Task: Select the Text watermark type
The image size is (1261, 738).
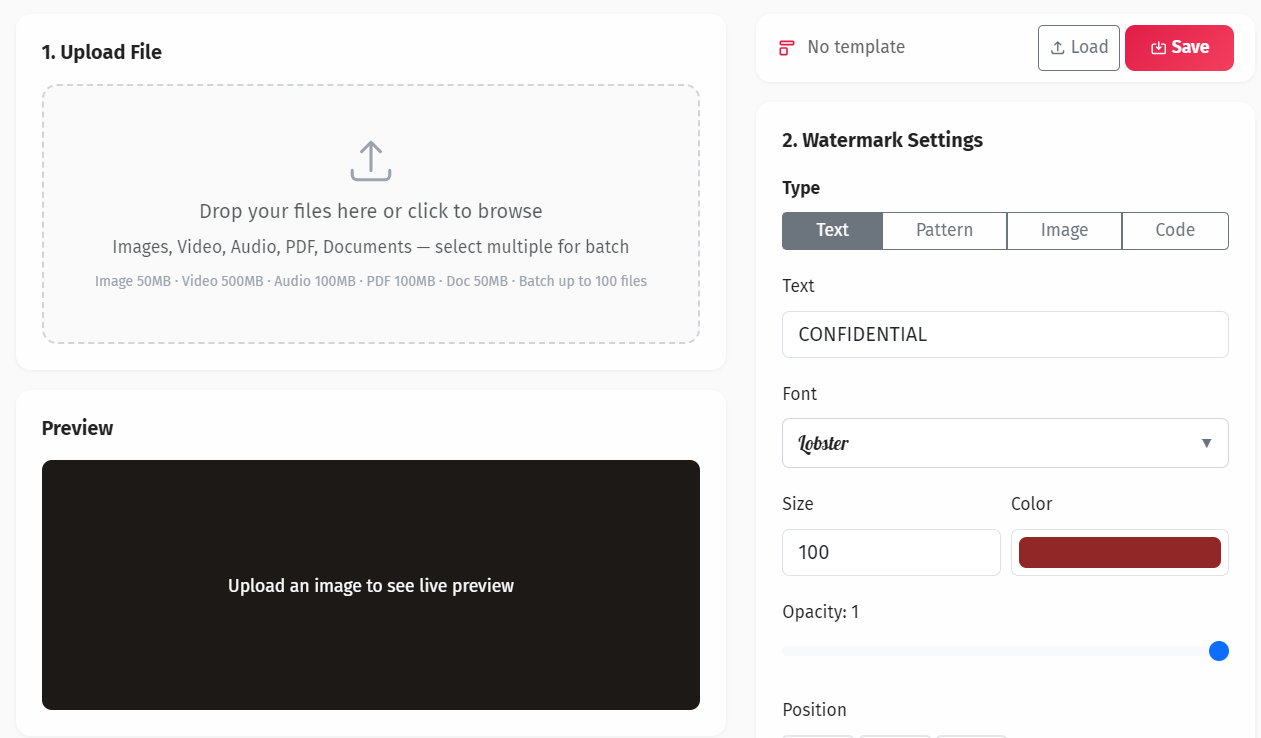Action: point(832,230)
